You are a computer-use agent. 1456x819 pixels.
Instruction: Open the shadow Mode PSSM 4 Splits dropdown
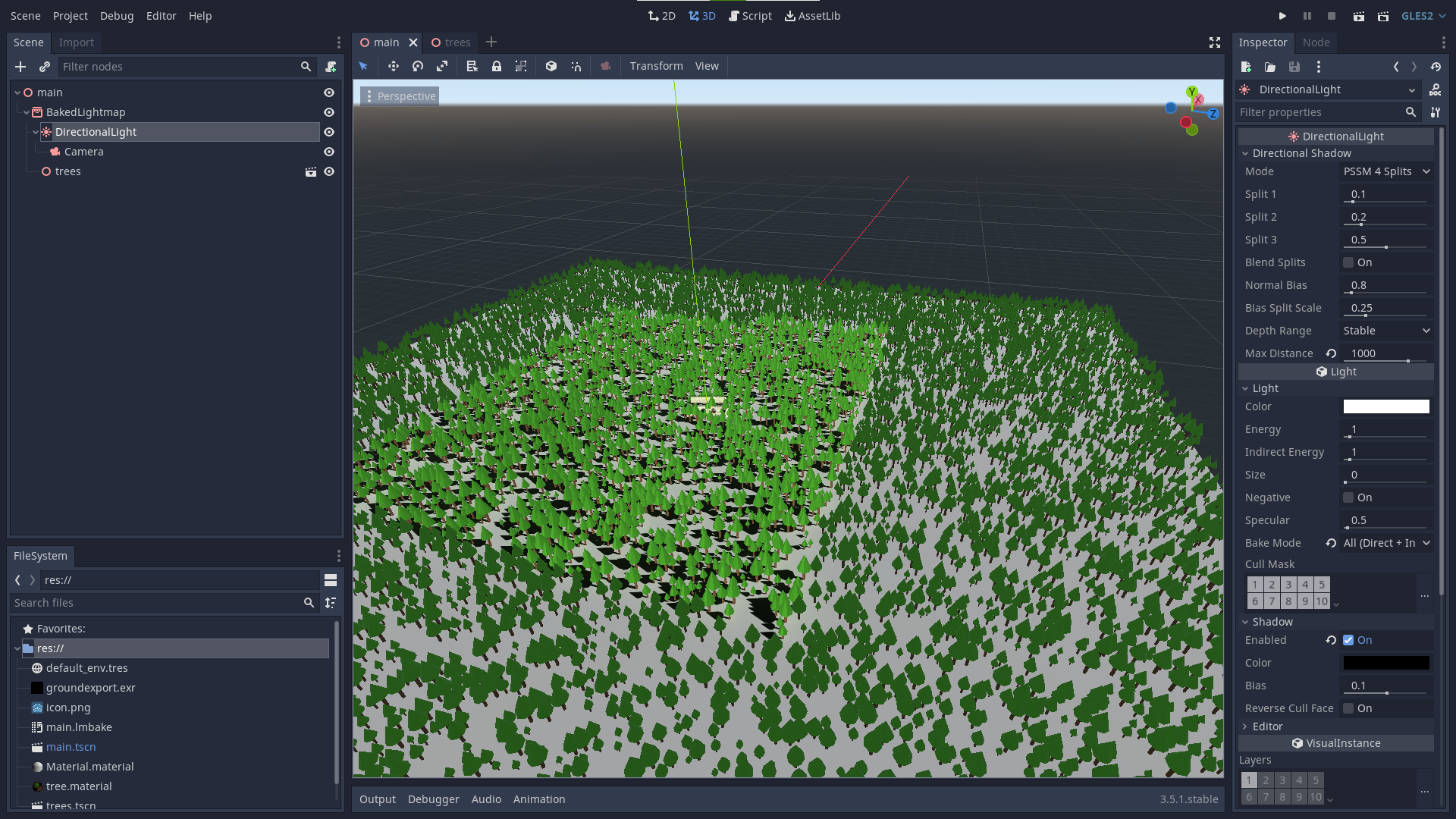pyautogui.click(x=1386, y=171)
